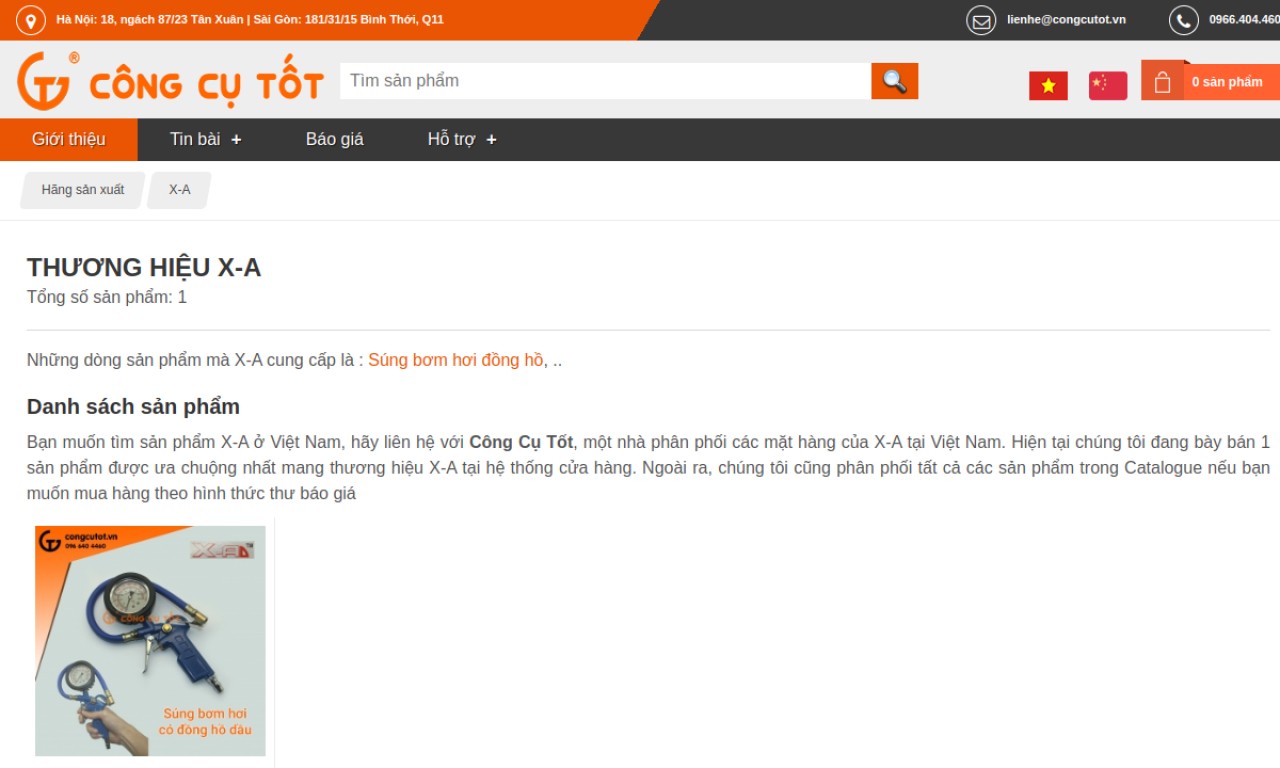Click bold Công Cụ Tốt in description
1280x768 pixels.
coord(521,442)
